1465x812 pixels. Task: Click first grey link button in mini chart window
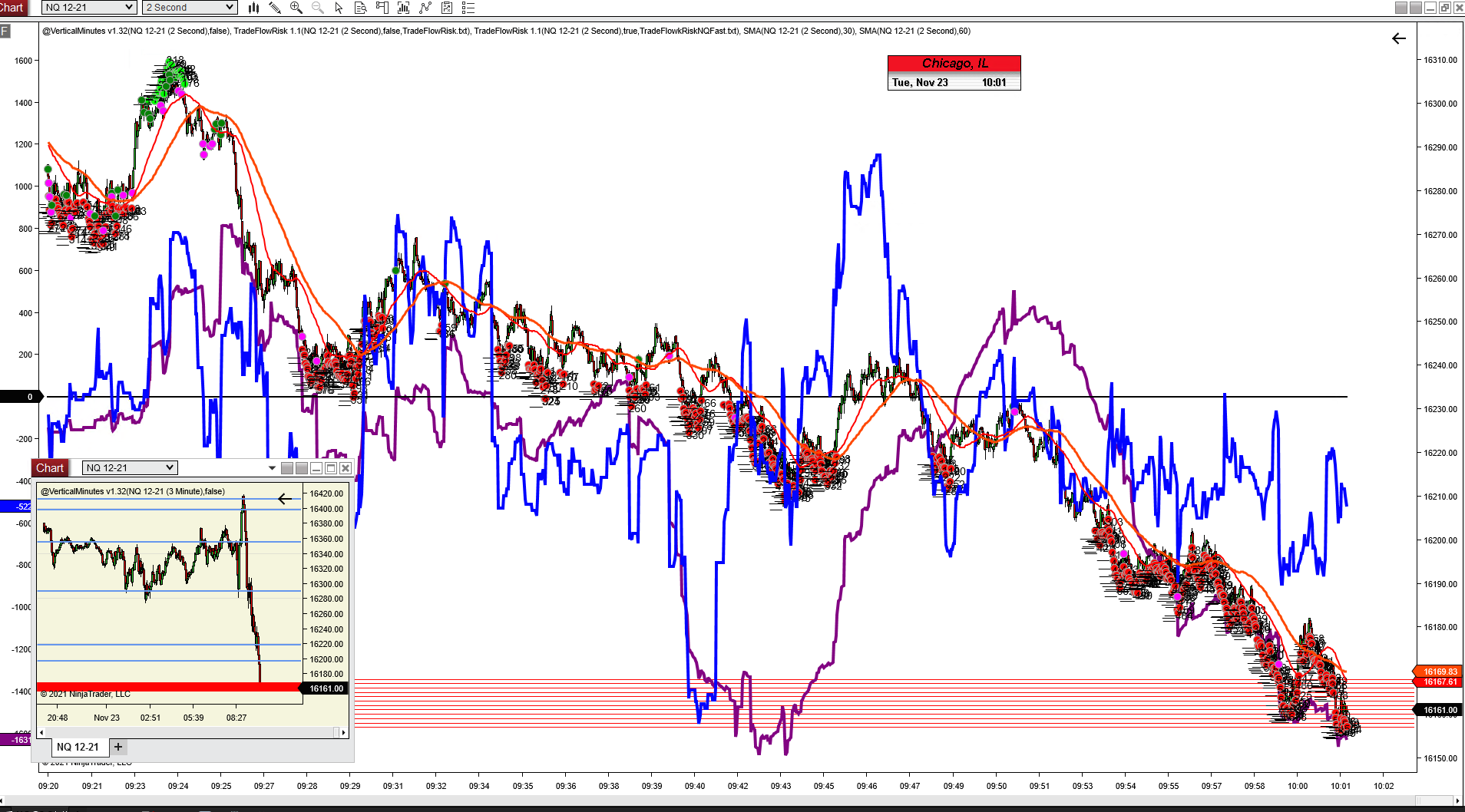[x=287, y=468]
